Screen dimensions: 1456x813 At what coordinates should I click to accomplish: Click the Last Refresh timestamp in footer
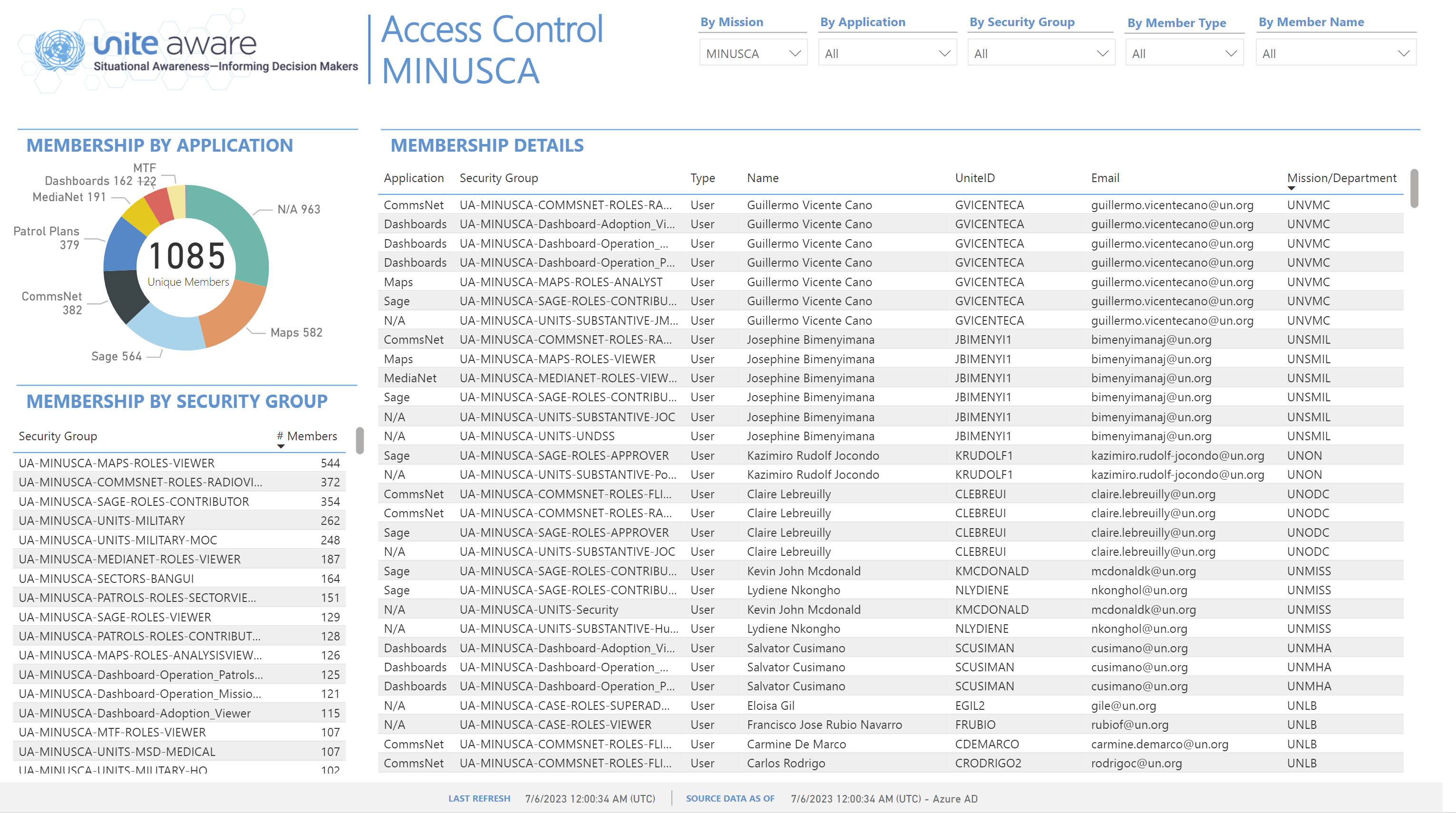coord(590,799)
